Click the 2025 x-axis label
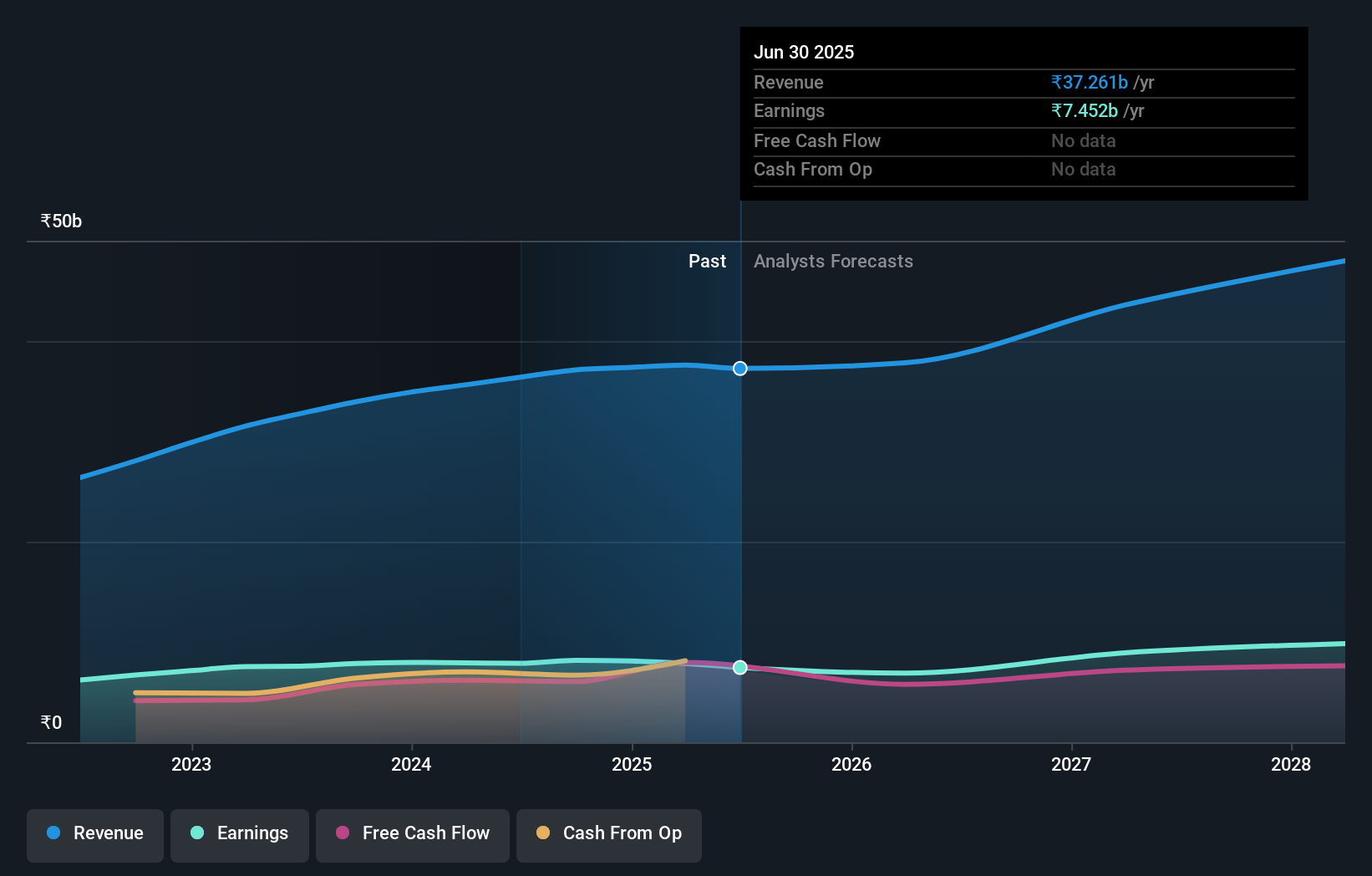The width and height of the screenshot is (1372, 876). (632, 764)
